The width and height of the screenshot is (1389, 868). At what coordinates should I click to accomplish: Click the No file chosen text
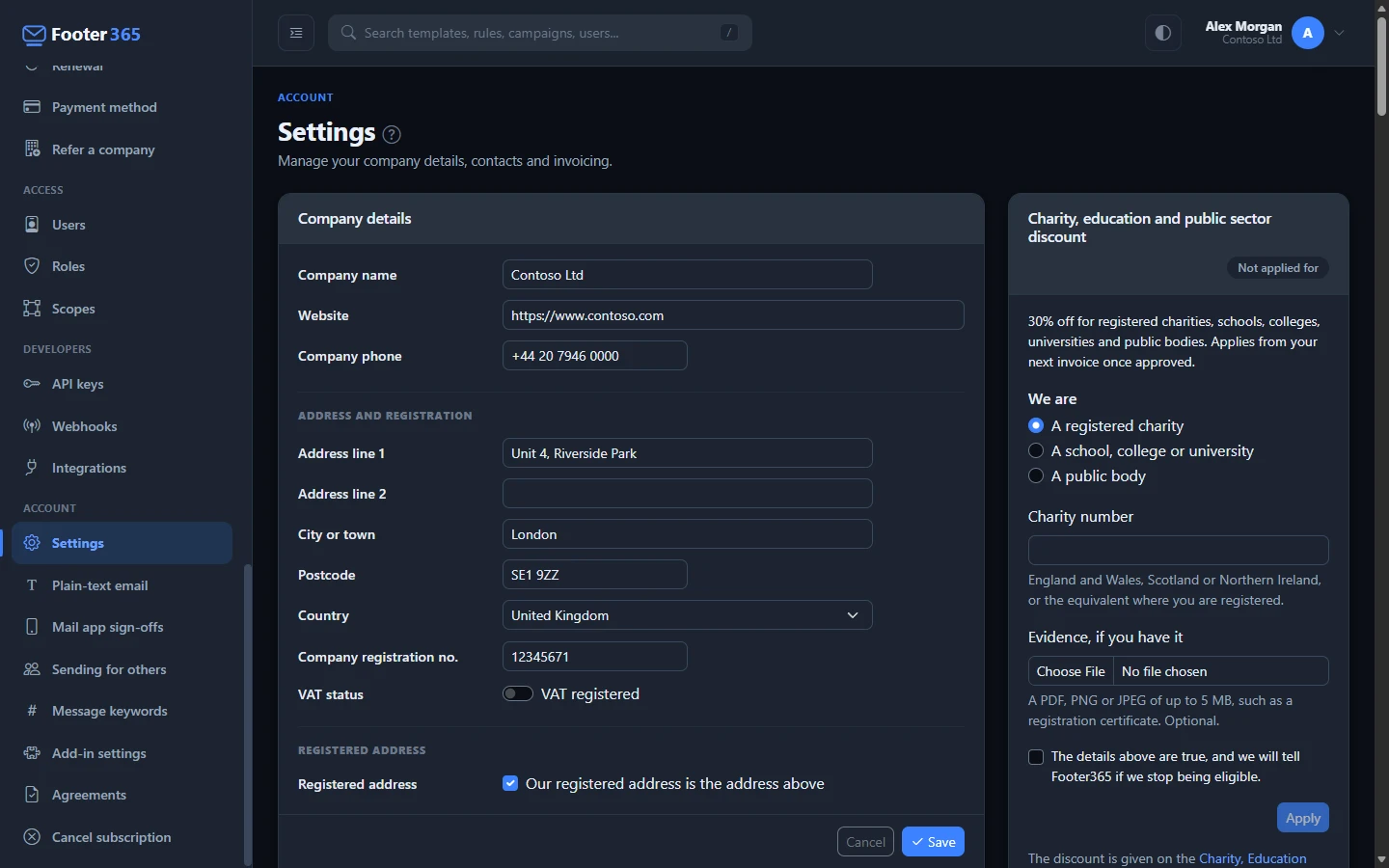click(x=1164, y=671)
